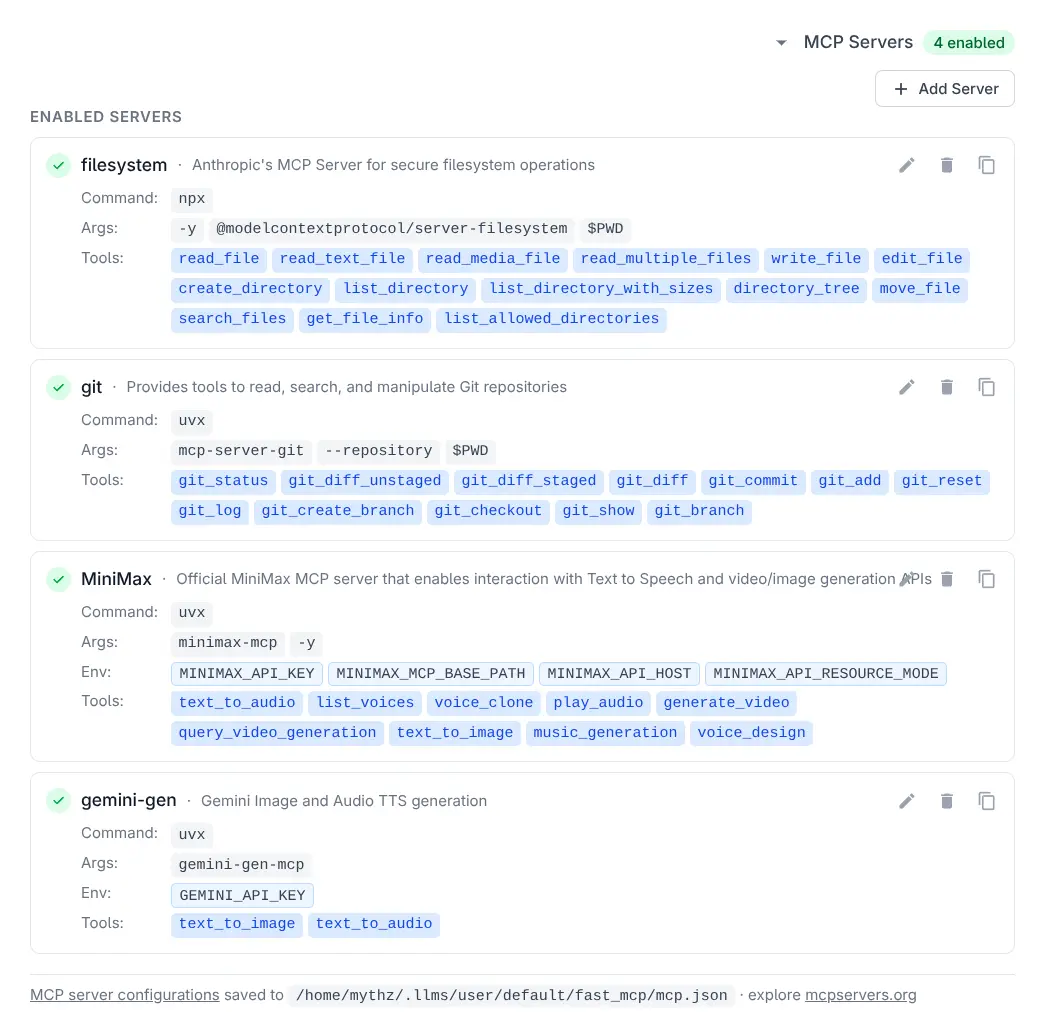The height and width of the screenshot is (1025, 1045).
Task: Copy the filesystem server configuration
Action: click(987, 165)
